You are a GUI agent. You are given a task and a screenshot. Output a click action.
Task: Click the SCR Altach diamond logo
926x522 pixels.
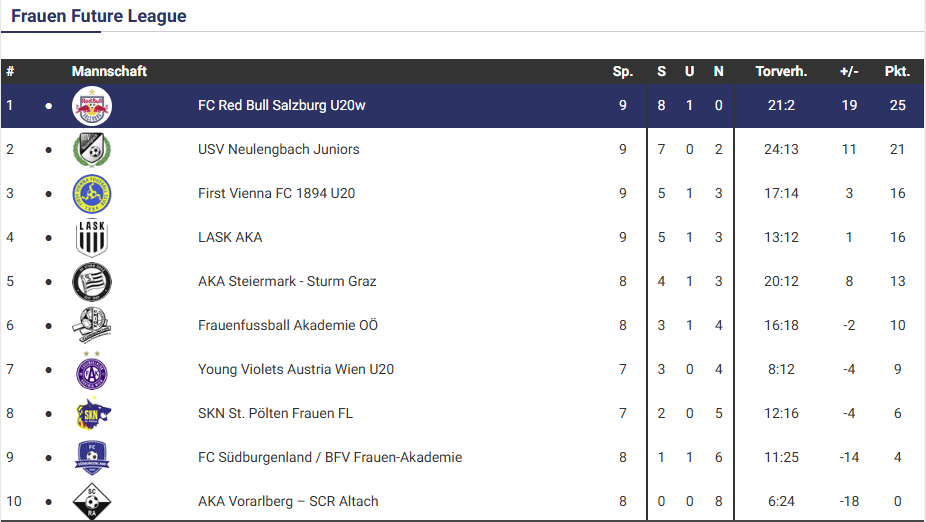pyautogui.click(x=92, y=501)
